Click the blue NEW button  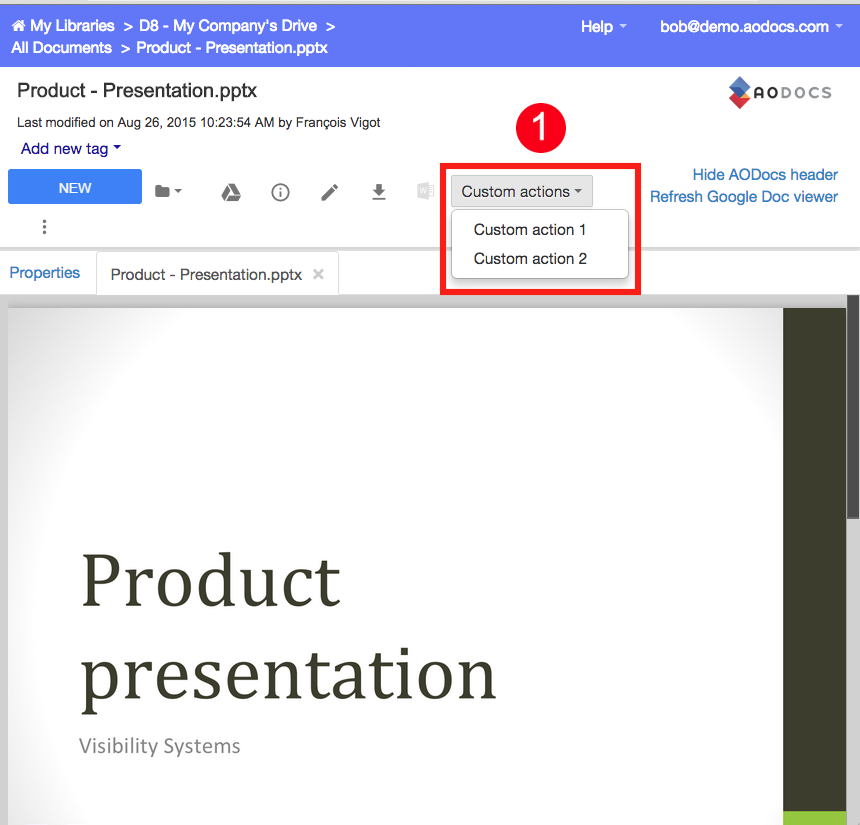(x=75, y=187)
